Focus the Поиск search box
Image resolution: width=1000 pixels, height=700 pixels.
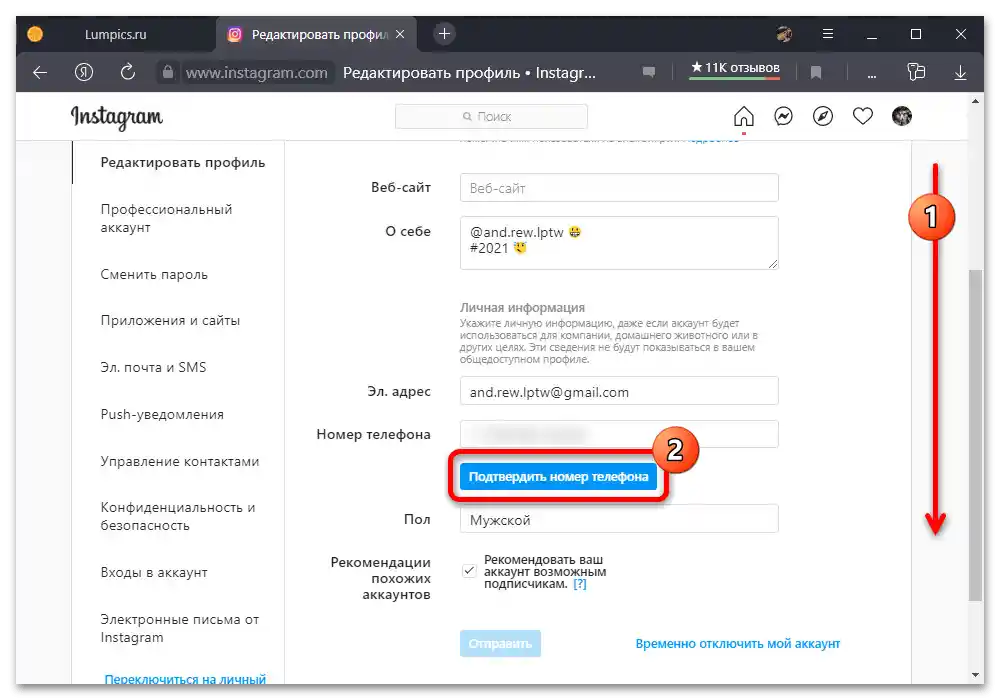(x=491, y=117)
